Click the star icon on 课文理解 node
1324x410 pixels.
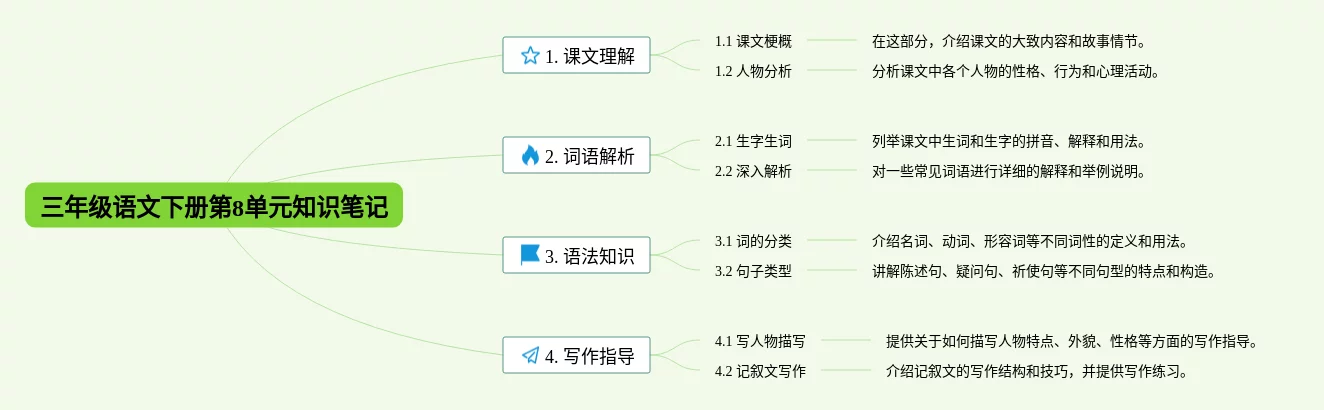(x=530, y=56)
